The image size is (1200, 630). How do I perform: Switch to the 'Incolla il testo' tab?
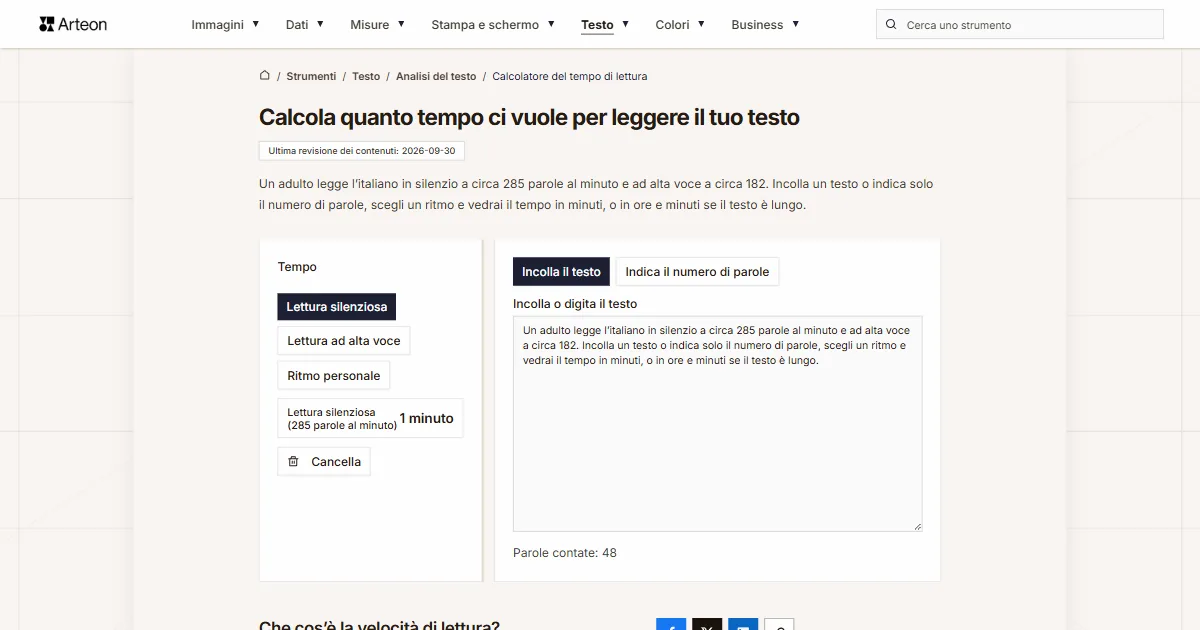point(561,272)
